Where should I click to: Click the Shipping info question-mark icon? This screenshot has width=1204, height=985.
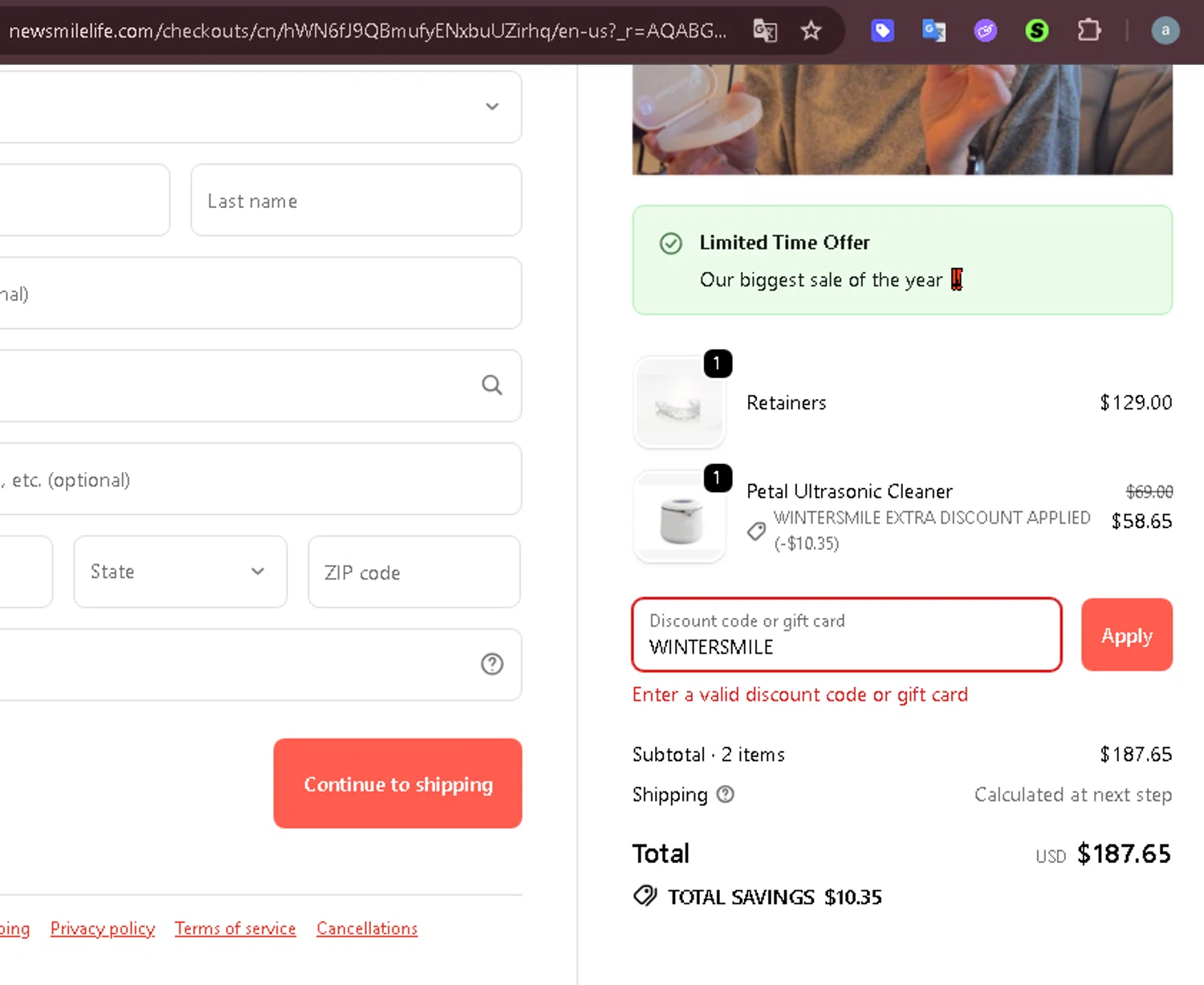pyautogui.click(x=725, y=794)
